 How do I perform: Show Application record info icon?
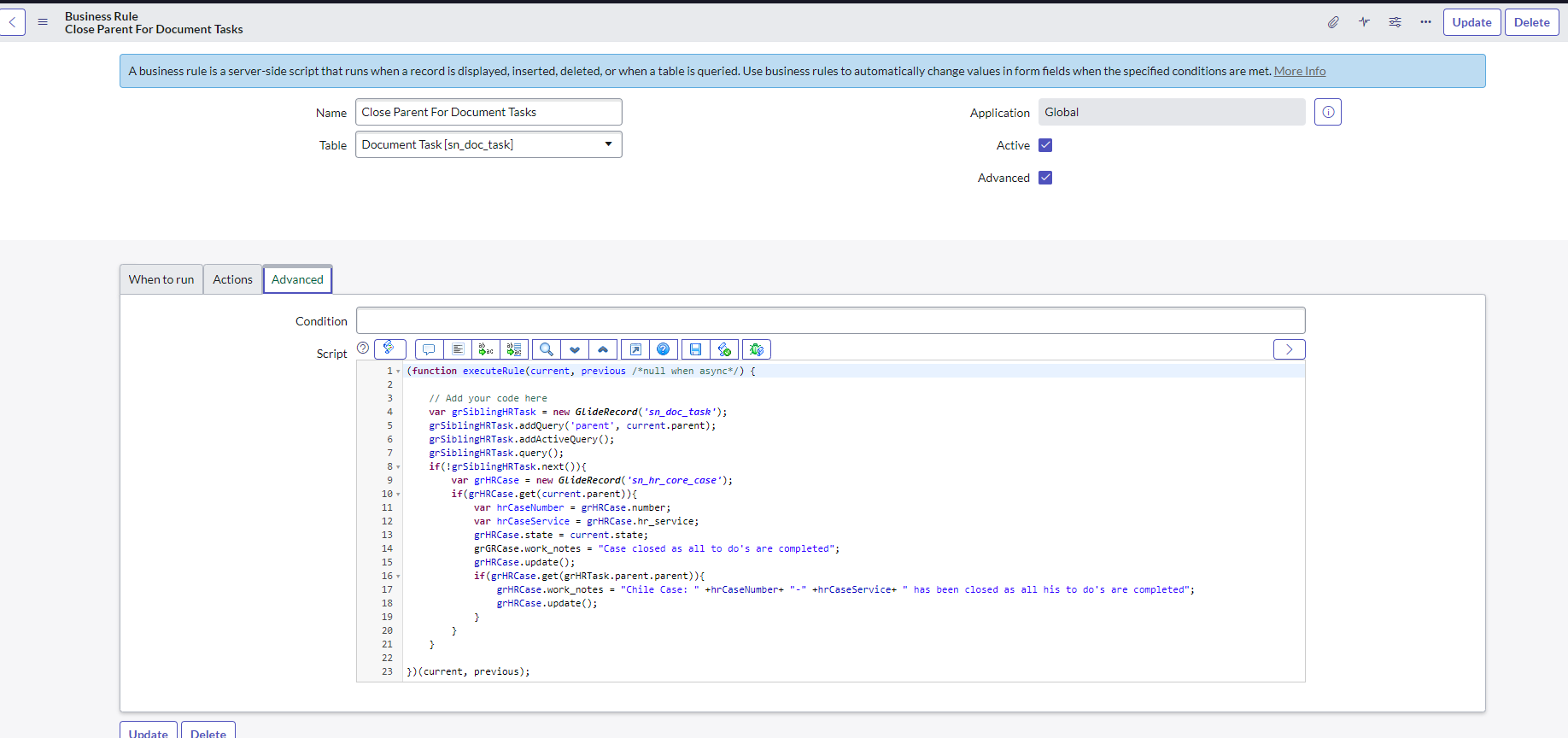pos(1328,112)
